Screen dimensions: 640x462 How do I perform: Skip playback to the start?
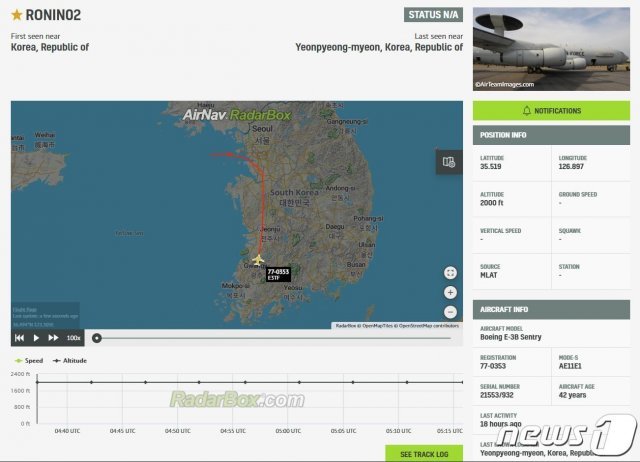19,338
